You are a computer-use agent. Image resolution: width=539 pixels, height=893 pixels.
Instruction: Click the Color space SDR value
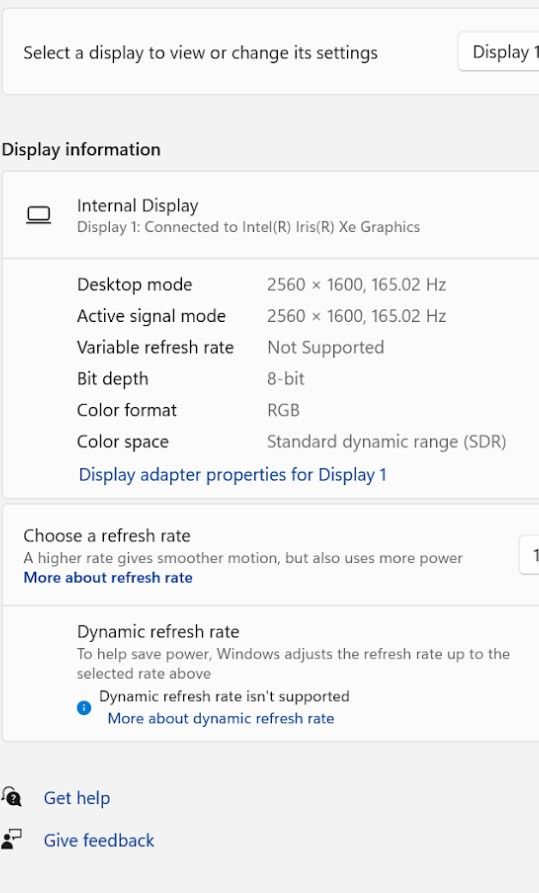tap(386, 442)
